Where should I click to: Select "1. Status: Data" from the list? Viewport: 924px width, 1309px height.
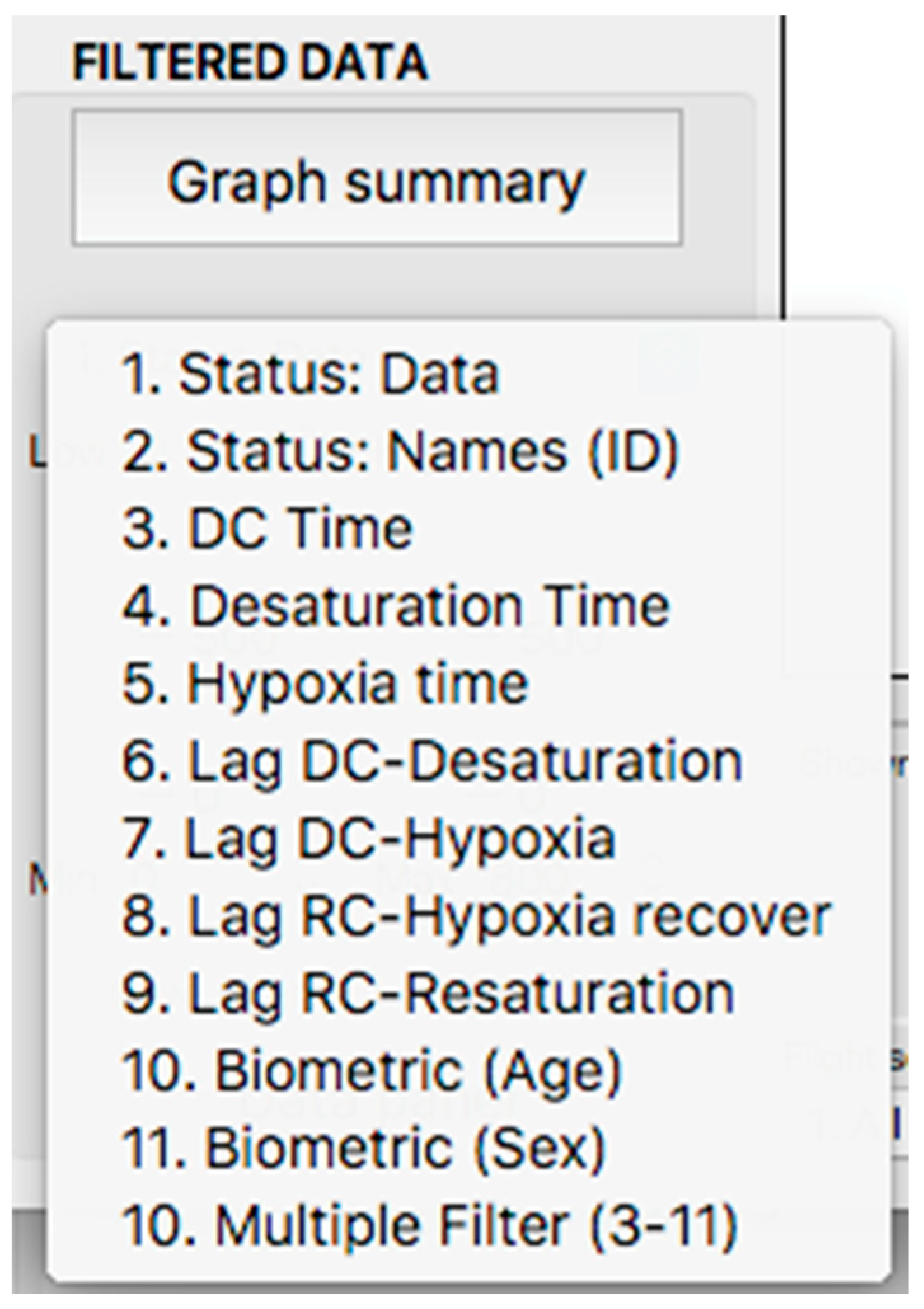click(310, 374)
